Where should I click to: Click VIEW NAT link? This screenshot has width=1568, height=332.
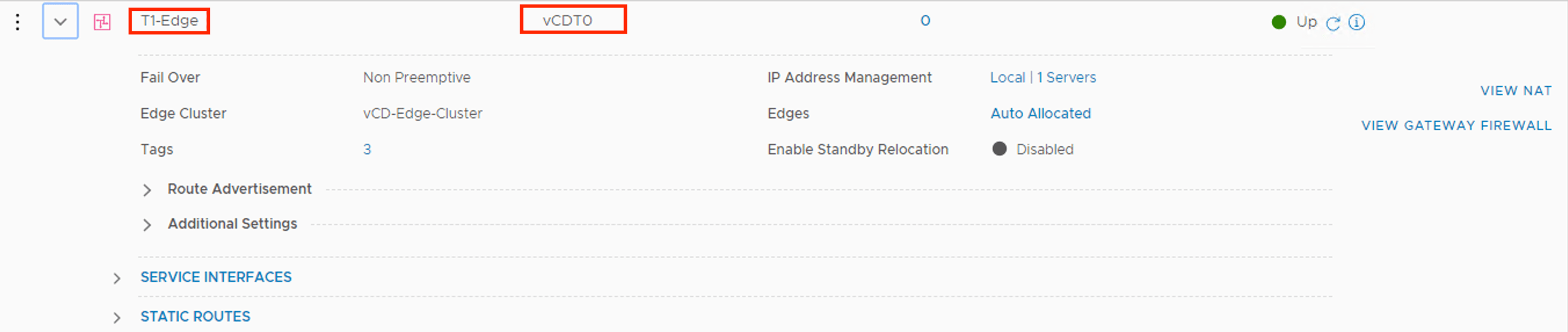1516,91
